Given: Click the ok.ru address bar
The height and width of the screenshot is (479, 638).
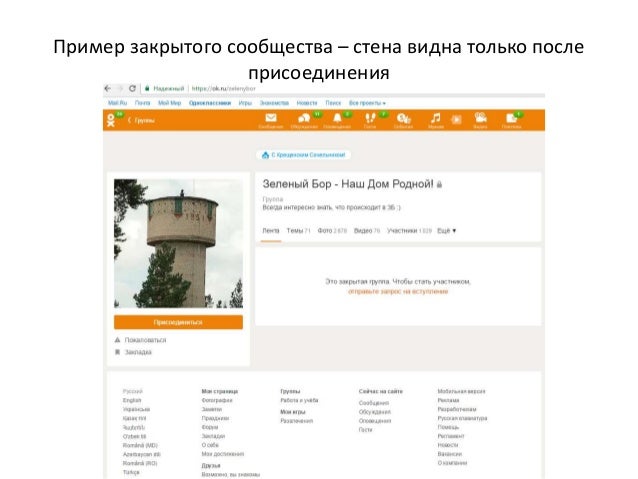Looking at the screenshot, I should [223, 88].
